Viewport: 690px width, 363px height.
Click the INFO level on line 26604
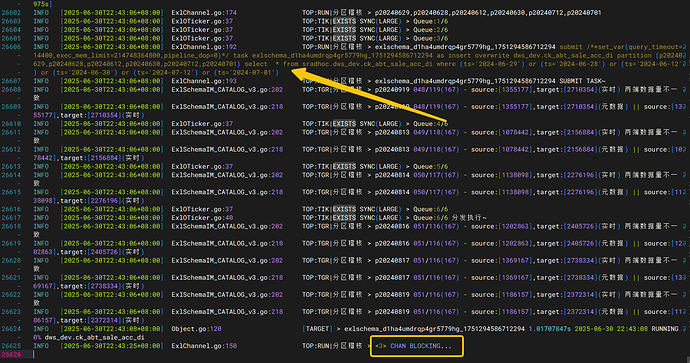(41, 30)
